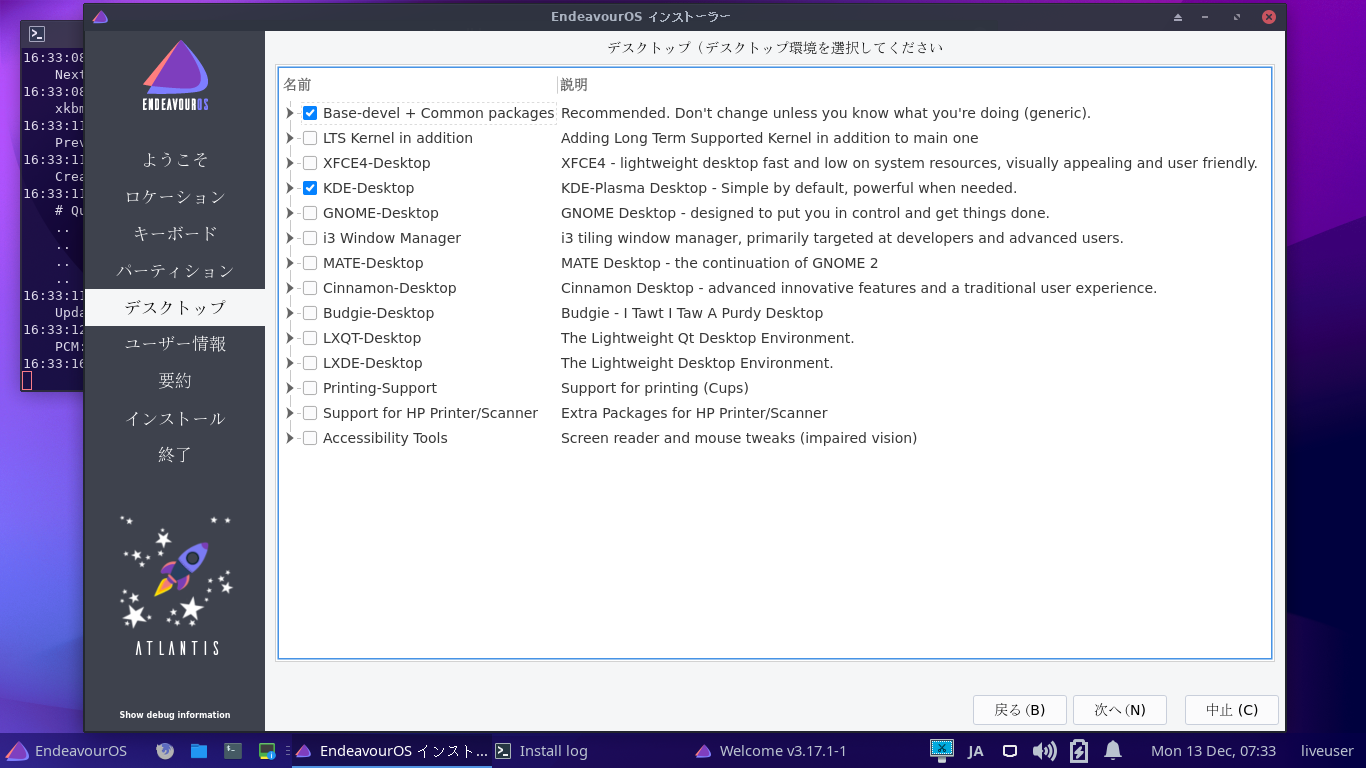Select the ロケーション step in sidebar

click(x=175, y=197)
